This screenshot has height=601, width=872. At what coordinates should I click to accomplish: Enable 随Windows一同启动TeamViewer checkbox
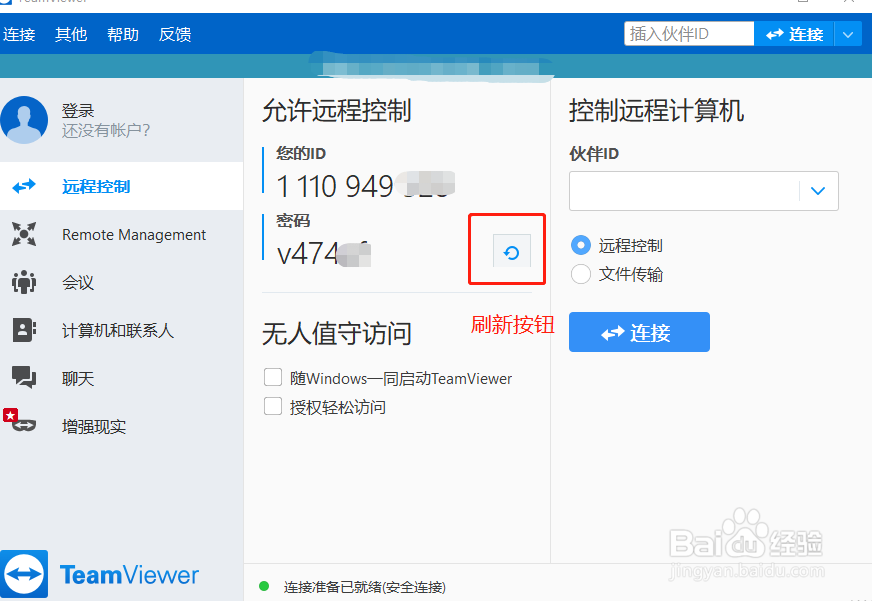click(272, 378)
